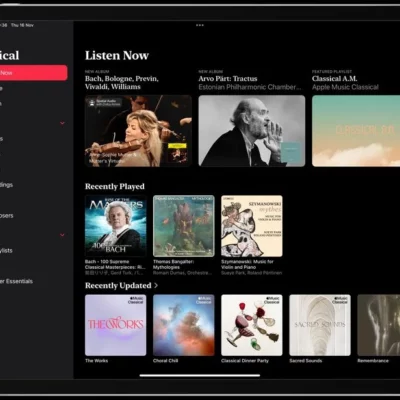Open the yellow Deutsche Grammophon inset cover
The image size is (400, 400).
click(177, 153)
